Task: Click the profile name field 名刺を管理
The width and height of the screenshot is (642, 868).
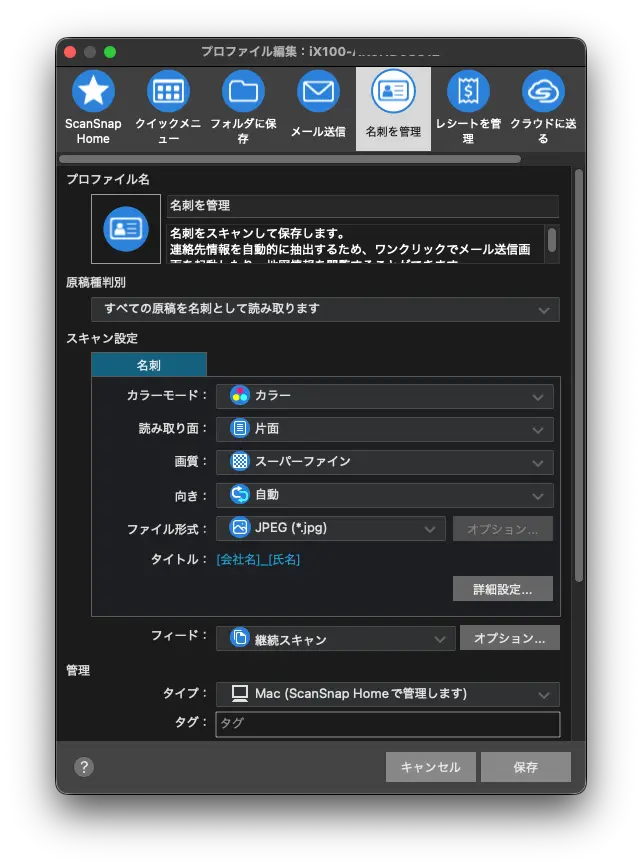Action: [x=363, y=206]
